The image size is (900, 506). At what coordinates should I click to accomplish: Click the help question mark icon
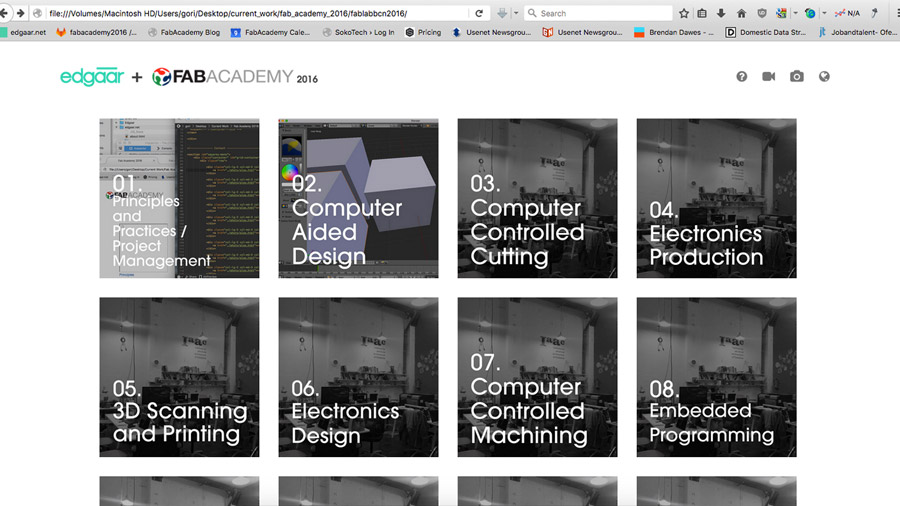point(742,76)
